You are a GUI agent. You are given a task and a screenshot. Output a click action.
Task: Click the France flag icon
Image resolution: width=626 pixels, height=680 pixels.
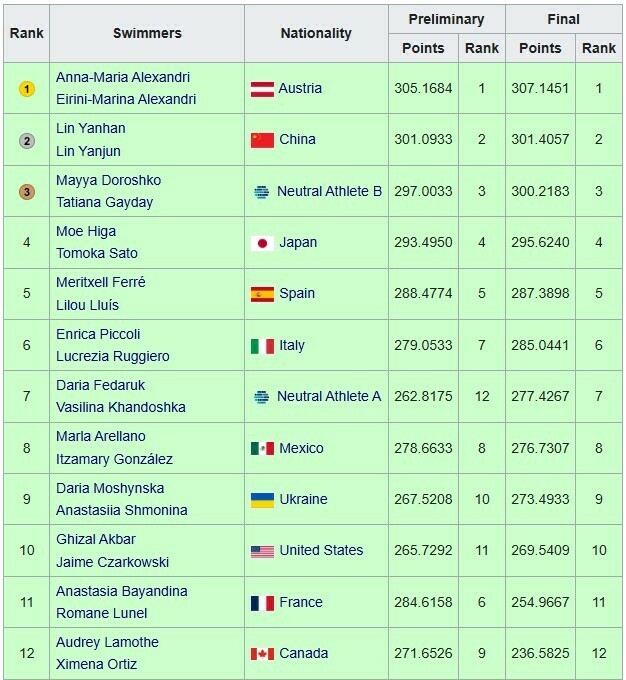point(262,602)
